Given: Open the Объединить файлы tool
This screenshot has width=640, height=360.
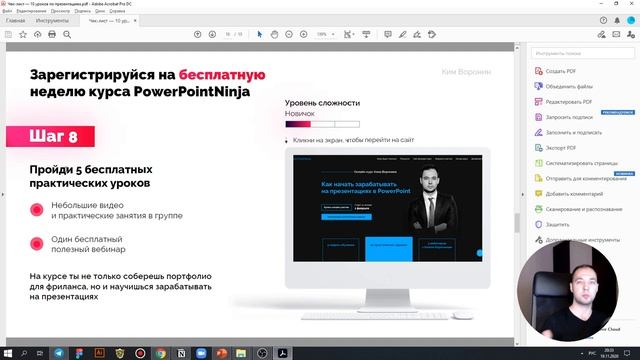Looking at the screenshot, I should pyautogui.click(x=563, y=87).
